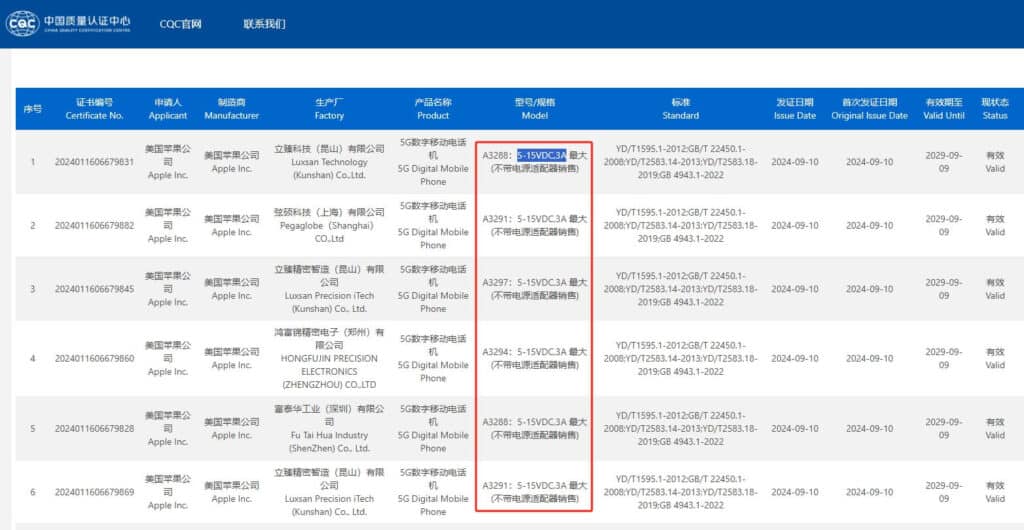Select certificate number 2024011606679882
Image resolution: width=1024 pixels, height=530 pixels.
[x=94, y=225]
